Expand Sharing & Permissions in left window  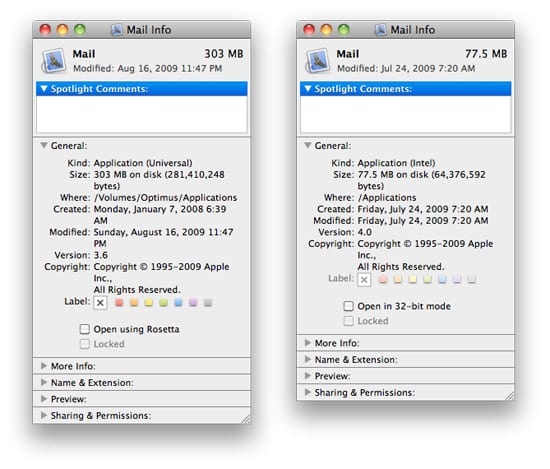(44, 415)
